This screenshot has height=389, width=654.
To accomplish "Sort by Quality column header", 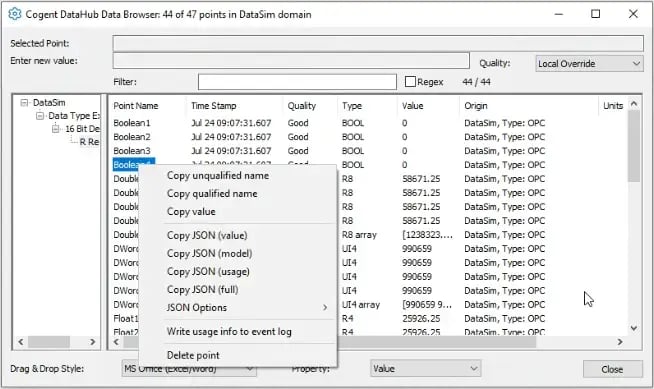I will pyautogui.click(x=302, y=106).
